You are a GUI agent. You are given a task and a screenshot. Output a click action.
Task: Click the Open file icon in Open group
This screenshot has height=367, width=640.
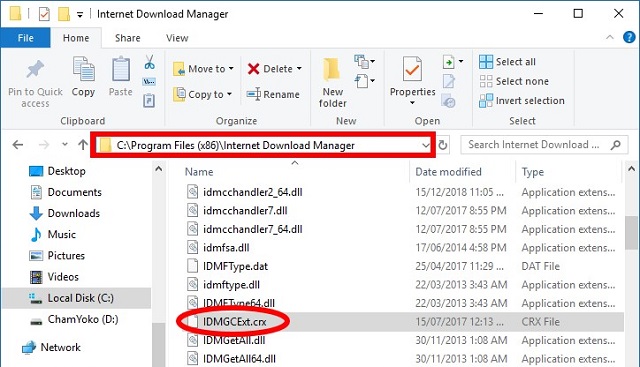449,62
